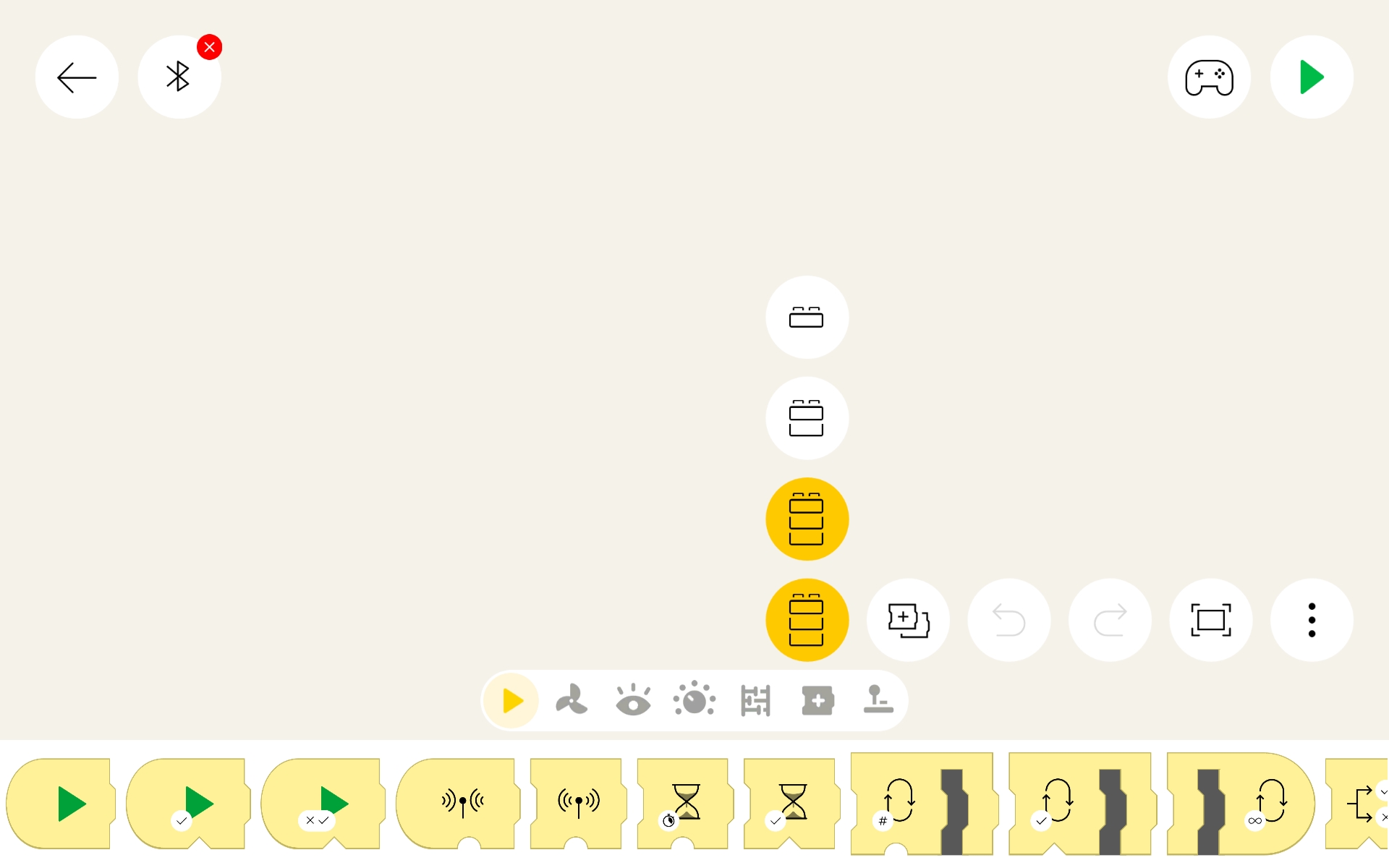1389x868 pixels.
Task: Click the add new canvas page icon
Action: coord(908,620)
